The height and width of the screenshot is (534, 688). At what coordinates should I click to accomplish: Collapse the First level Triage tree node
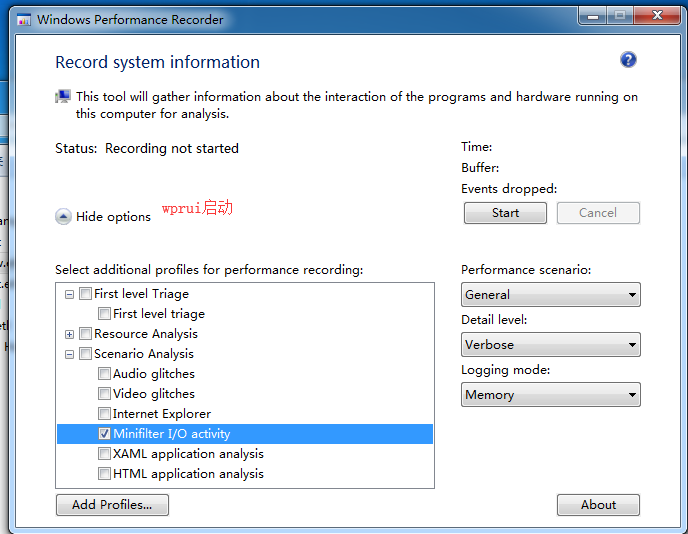69,294
